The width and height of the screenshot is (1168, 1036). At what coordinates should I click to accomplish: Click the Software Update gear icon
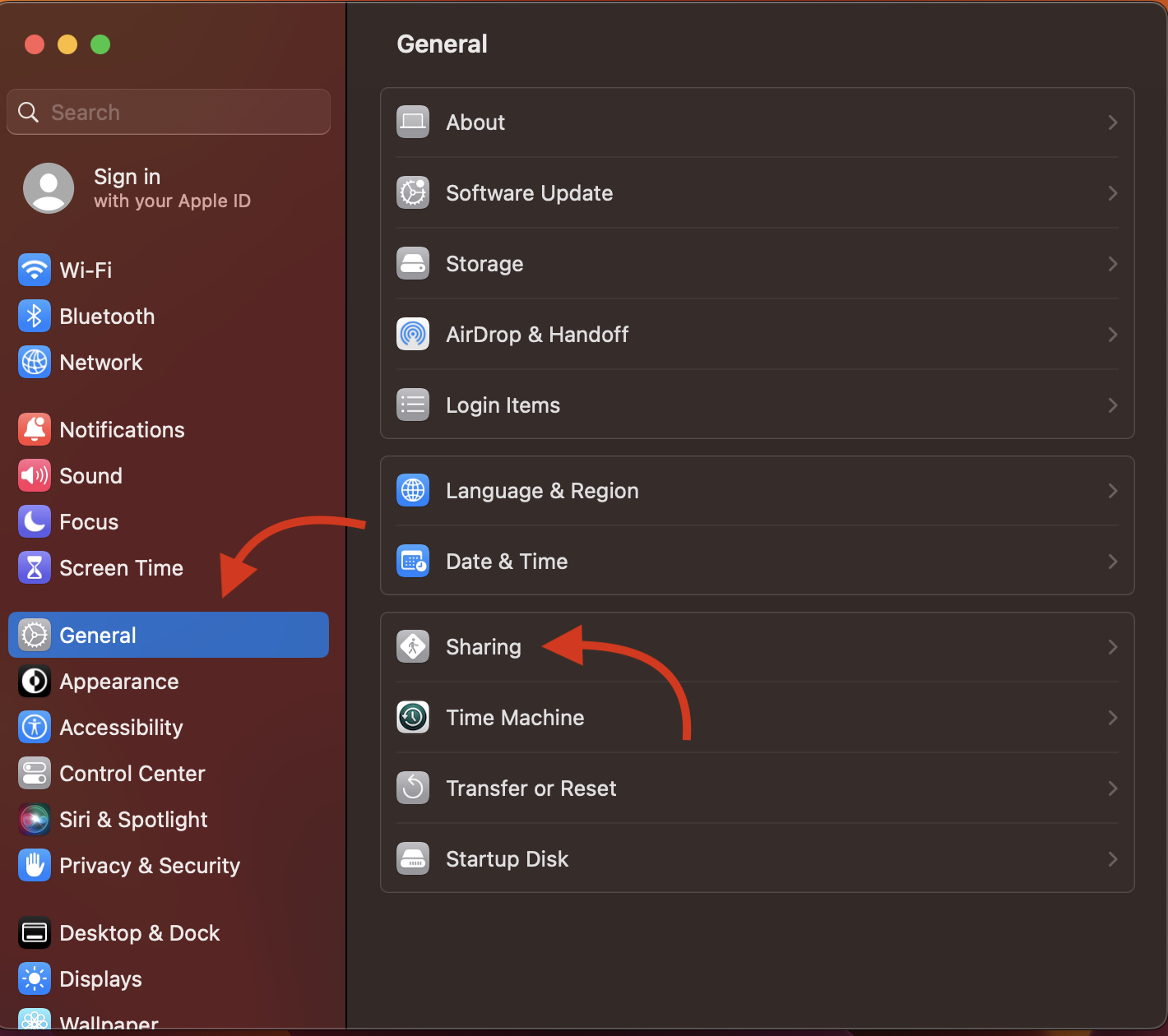pos(413,193)
